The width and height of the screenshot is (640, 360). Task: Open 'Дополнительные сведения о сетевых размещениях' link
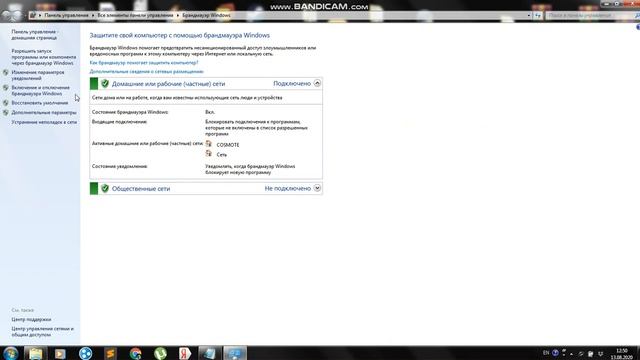click(147, 71)
